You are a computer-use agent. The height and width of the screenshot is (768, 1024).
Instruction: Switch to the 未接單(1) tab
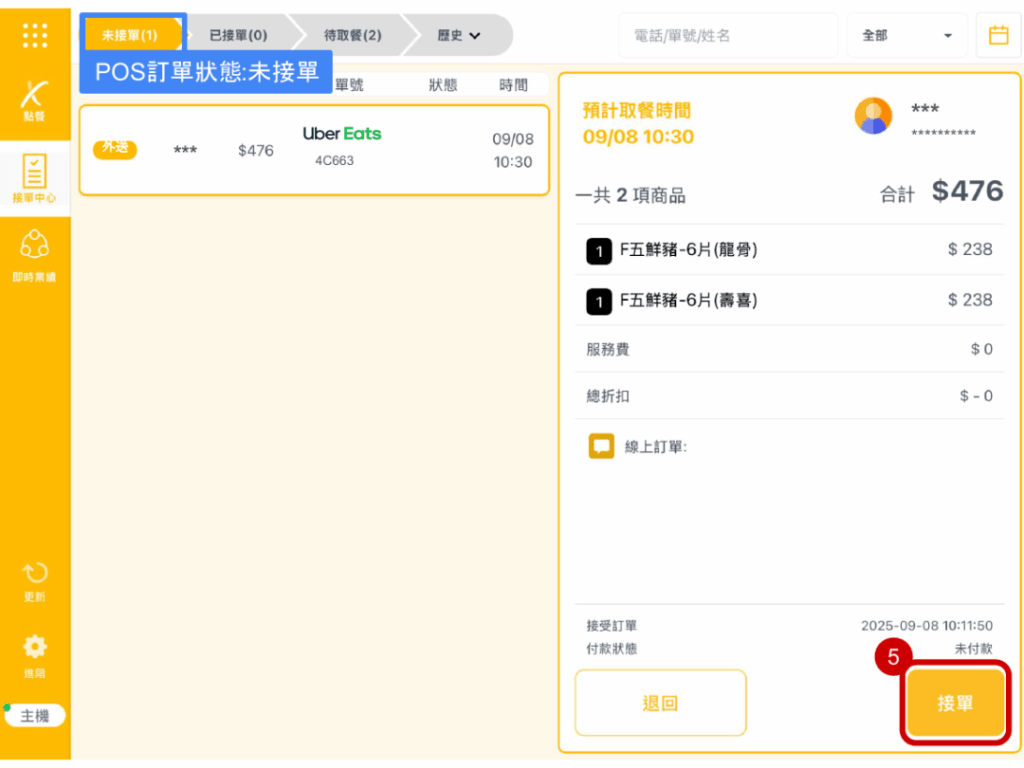pyautogui.click(x=130, y=35)
